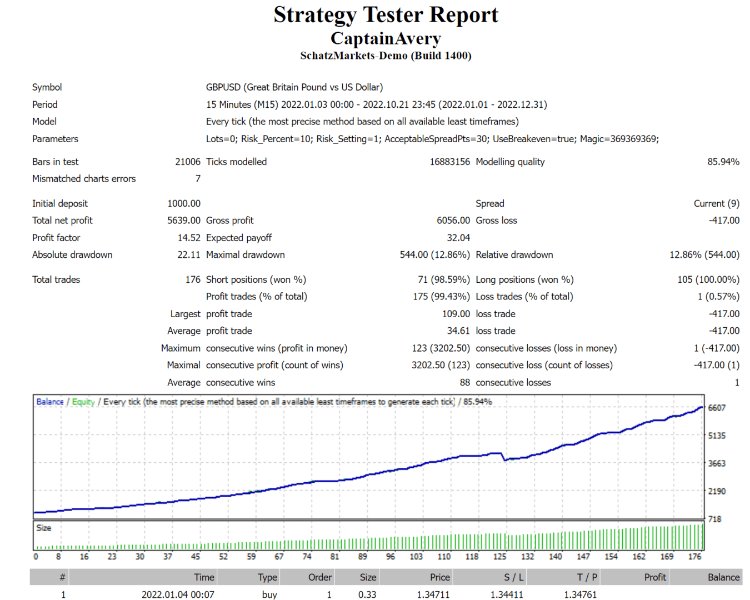Click the Strategy Tester Report title
This screenshot has width=750, height=600.
click(x=371, y=16)
